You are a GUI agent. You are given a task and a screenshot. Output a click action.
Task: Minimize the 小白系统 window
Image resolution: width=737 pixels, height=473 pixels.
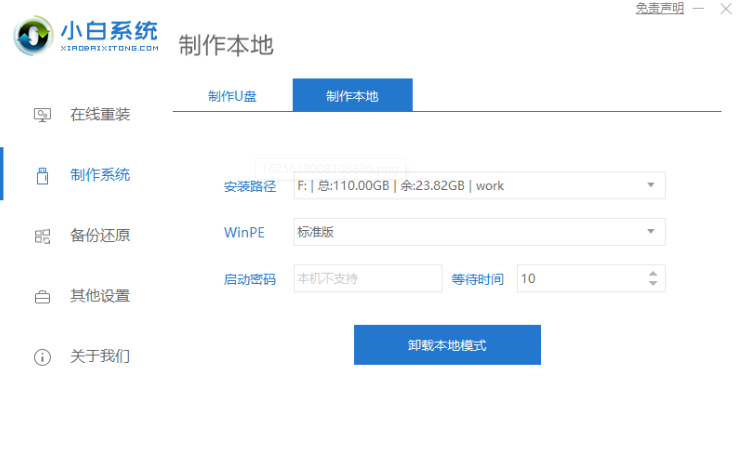[698, 8]
